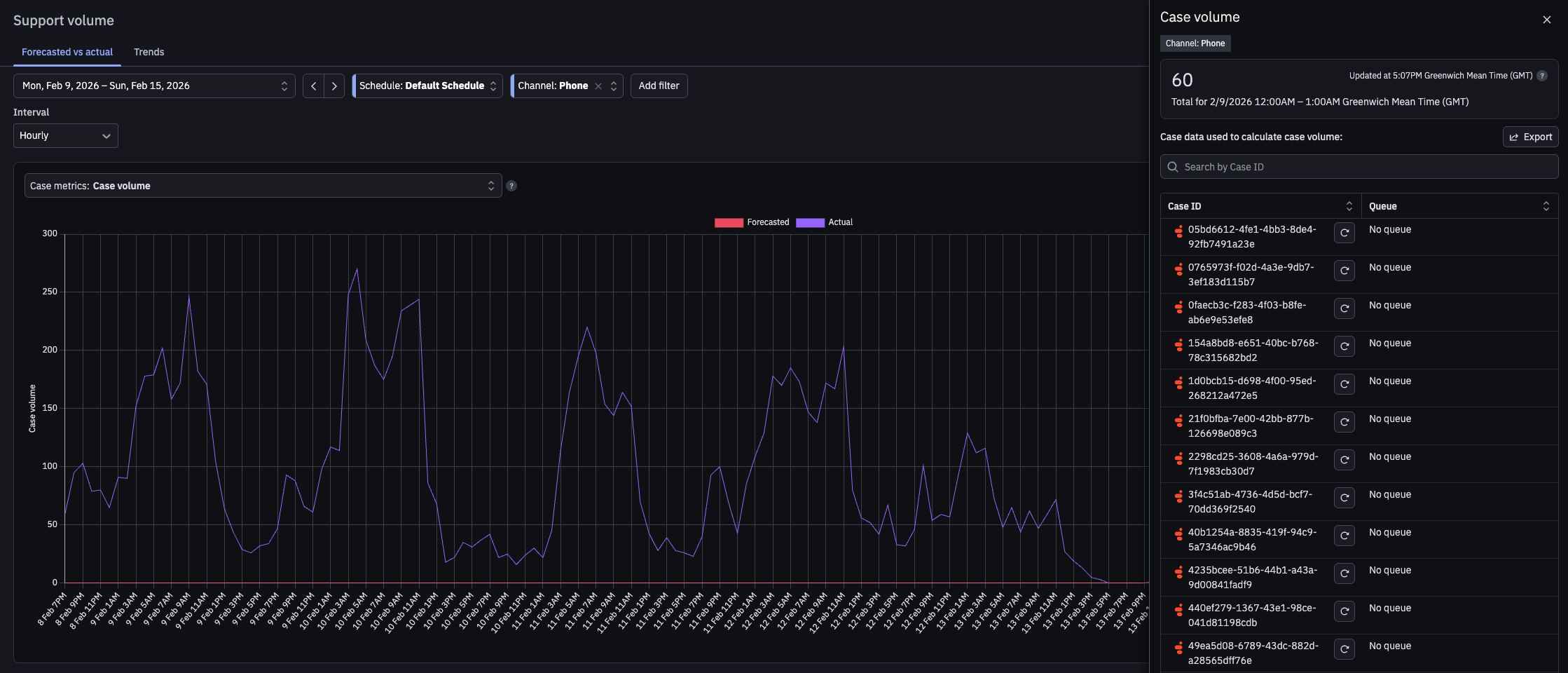The height and width of the screenshot is (673, 1568).
Task: Click HubSpot icon beside case 21f0bfba
Action: [1178, 420]
